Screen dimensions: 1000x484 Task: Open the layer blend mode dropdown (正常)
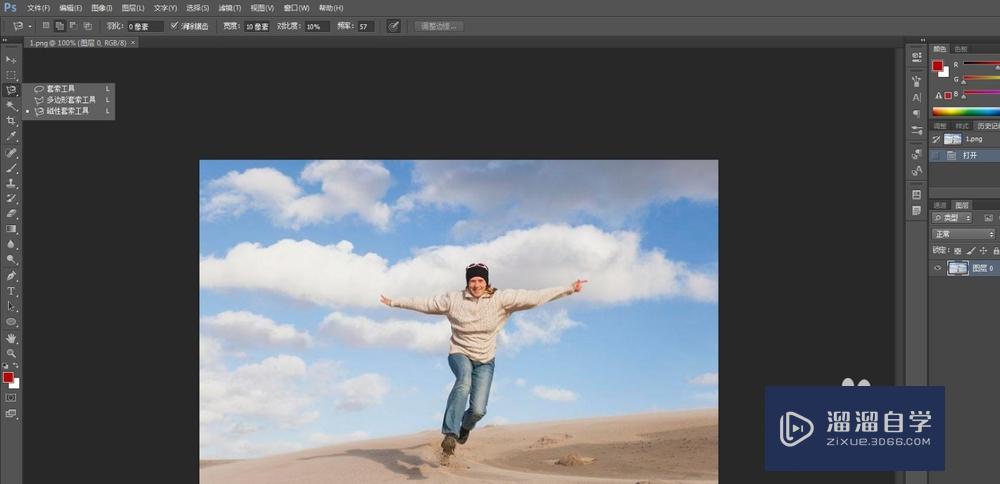962,233
